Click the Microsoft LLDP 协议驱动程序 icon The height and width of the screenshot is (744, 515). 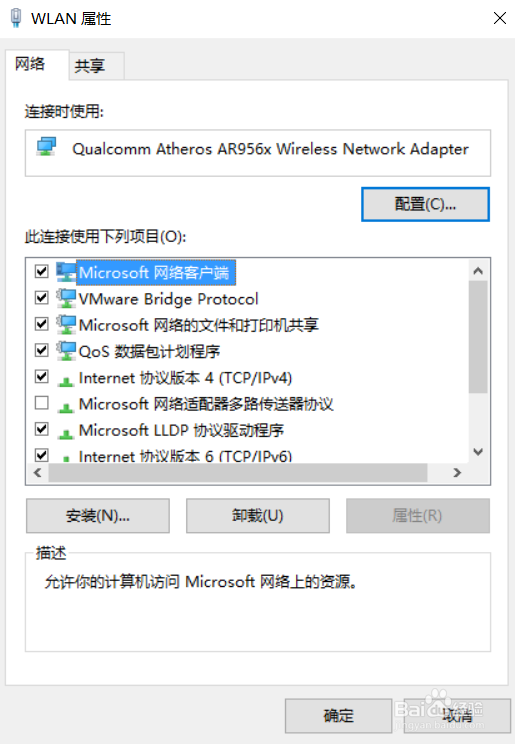click(x=66, y=433)
